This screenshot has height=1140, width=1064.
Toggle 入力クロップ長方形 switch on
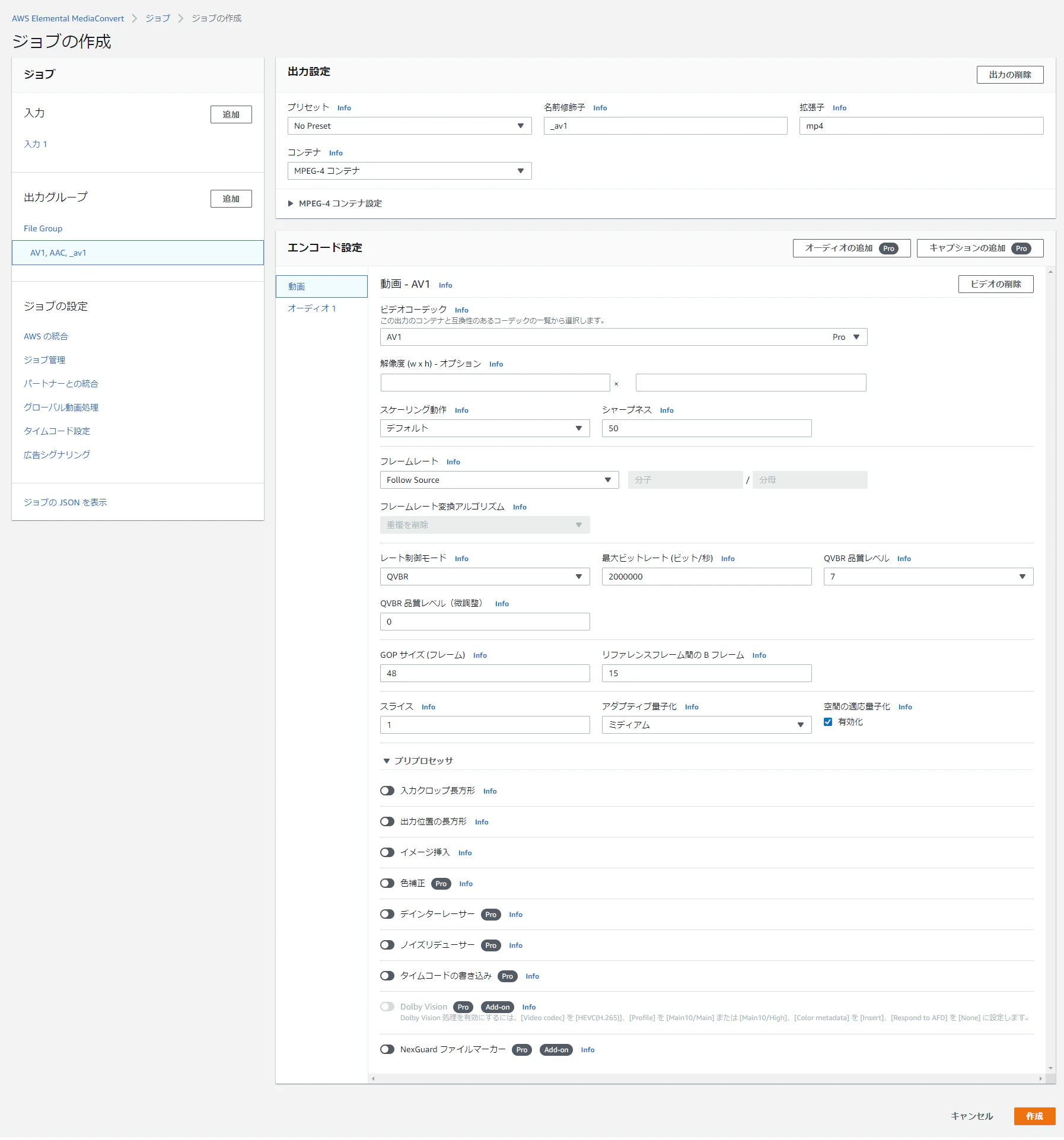387,791
